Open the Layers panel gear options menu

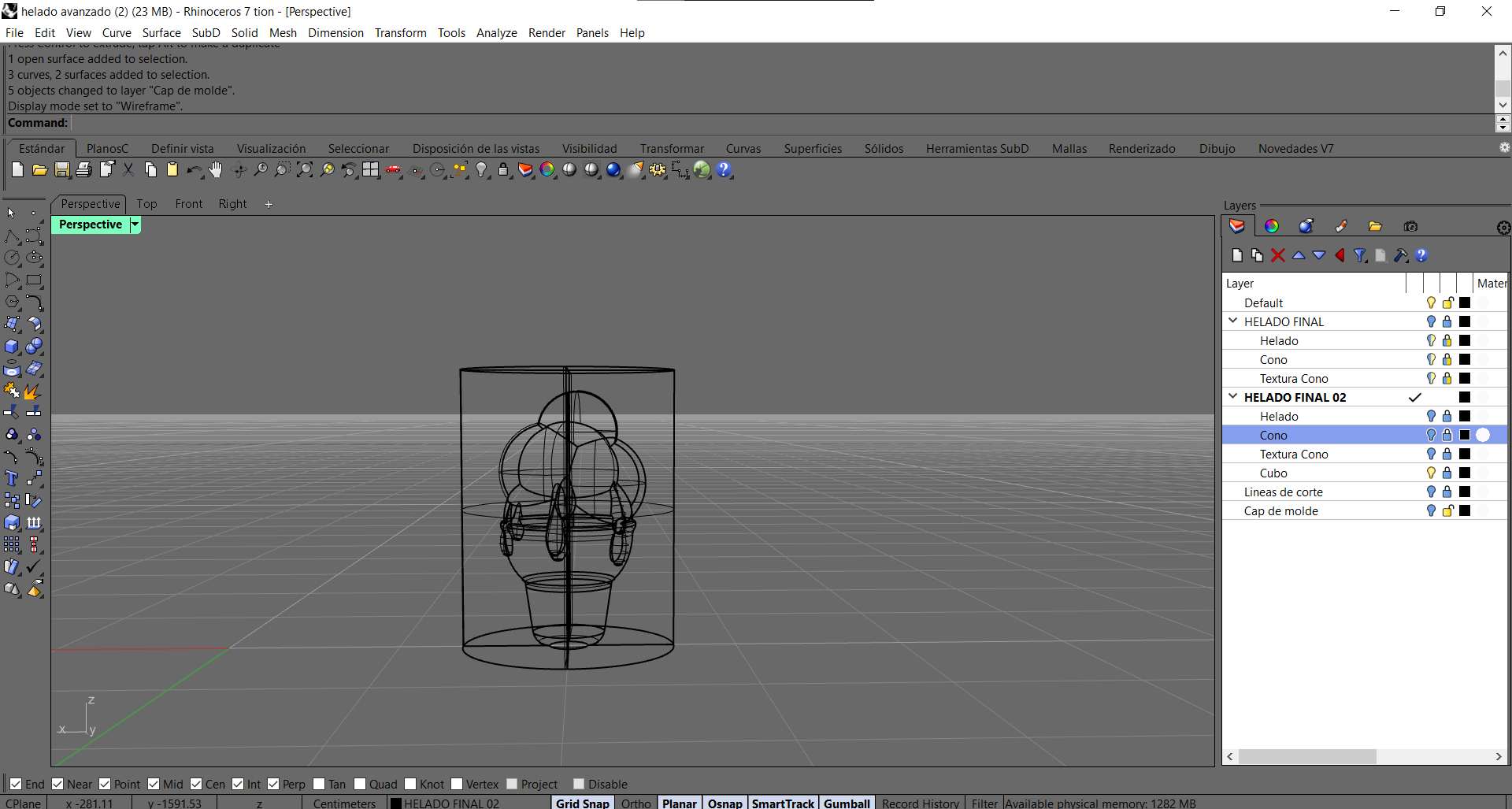[1503, 228]
